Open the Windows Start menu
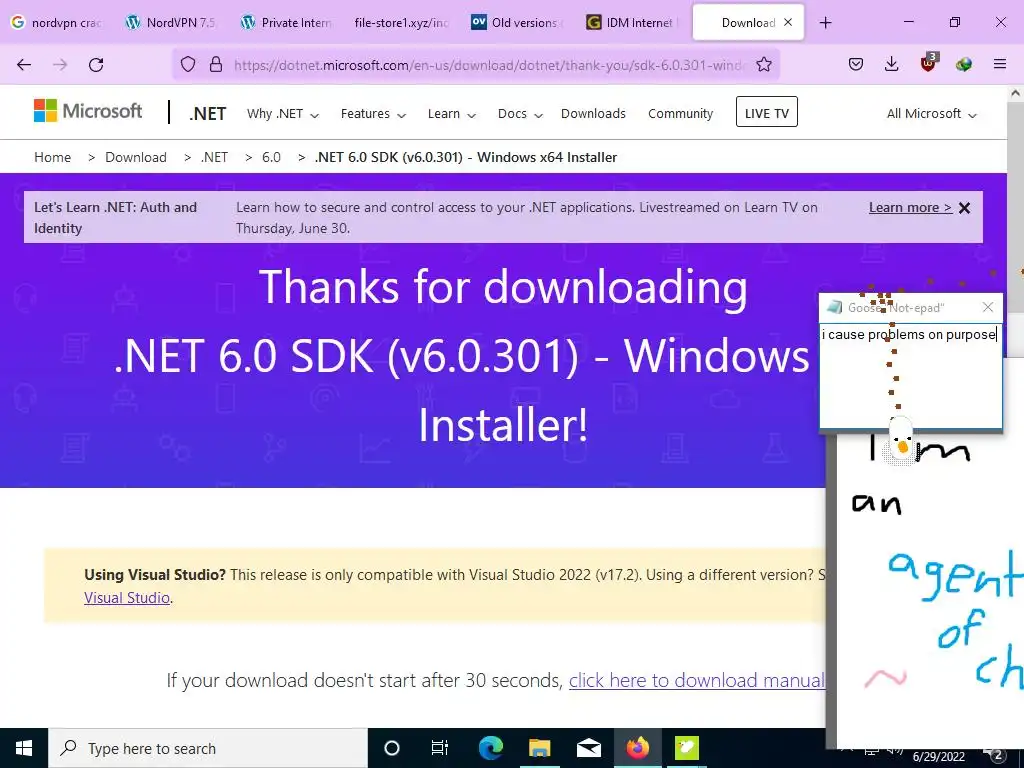Image resolution: width=1024 pixels, height=768 pixels. 24,748
